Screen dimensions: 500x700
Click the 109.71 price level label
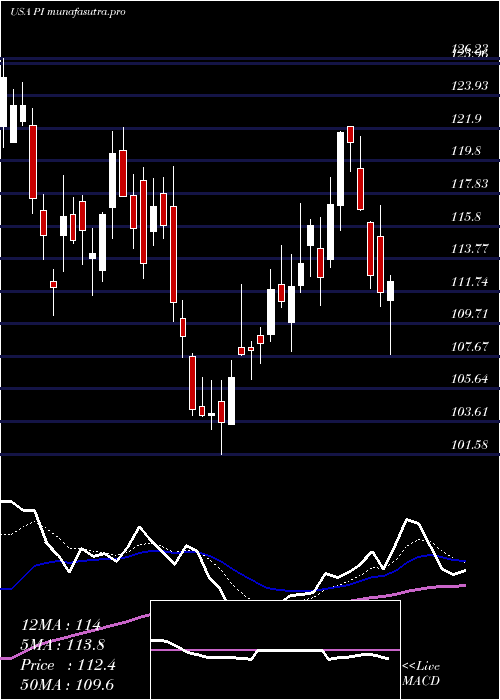(469, 314)
